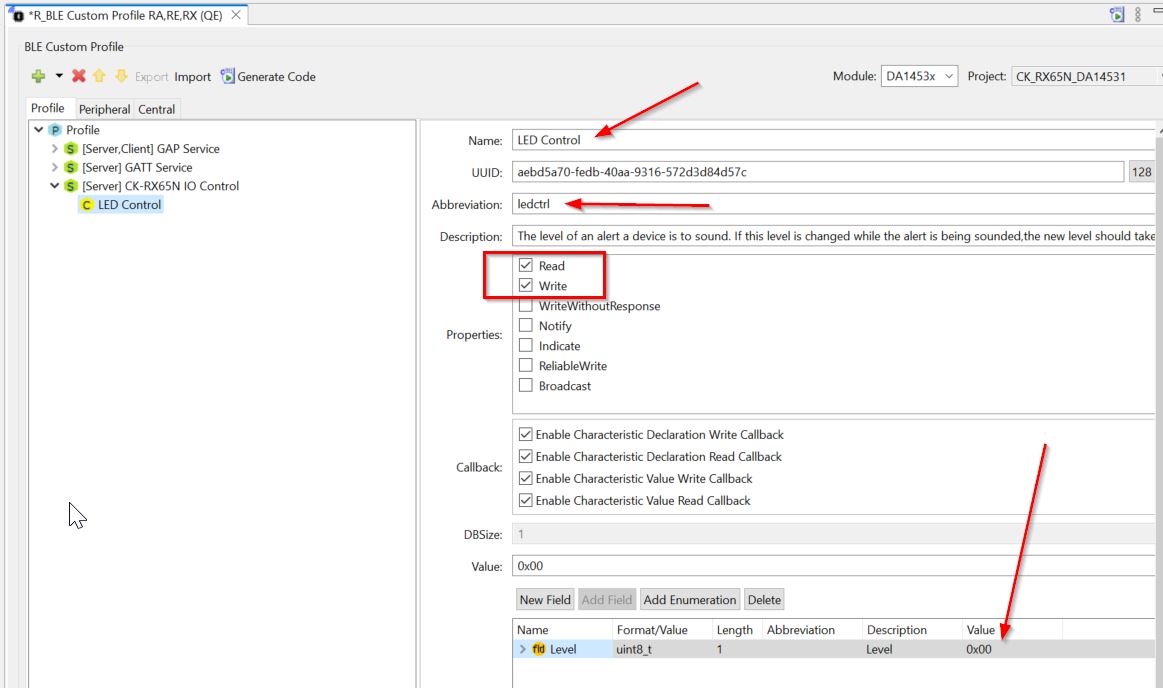Click the Format/Value column header
The height and width of the screenshot is (688, 1163).
[652, 629]
